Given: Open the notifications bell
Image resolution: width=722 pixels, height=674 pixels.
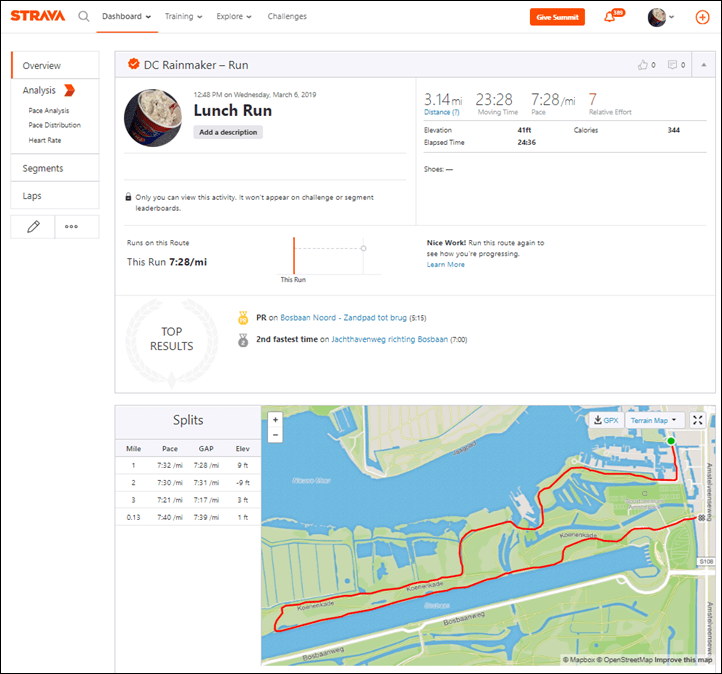Looking at the screenshot, I should (609, 17).
